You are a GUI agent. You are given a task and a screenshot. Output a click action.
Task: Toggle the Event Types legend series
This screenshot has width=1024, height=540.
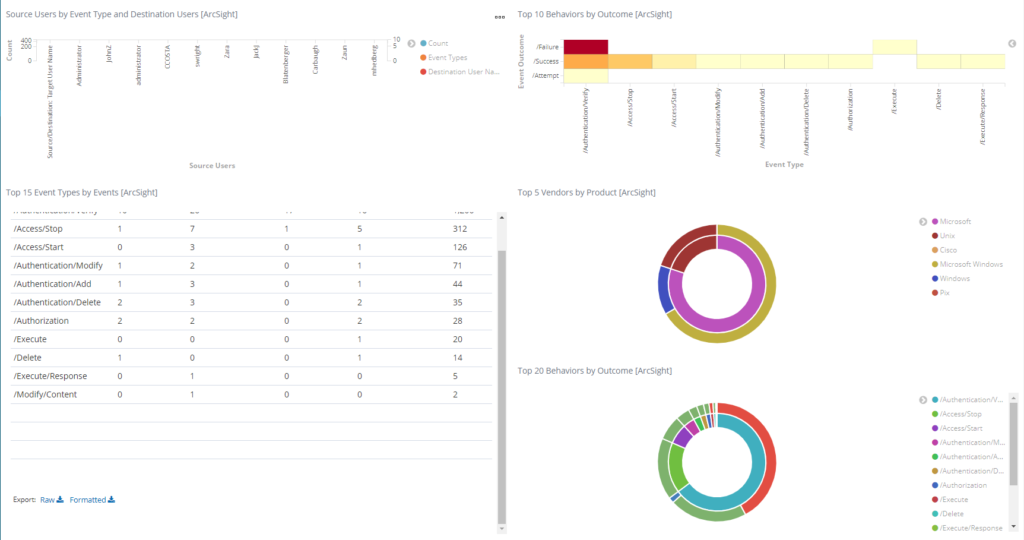[443, 57]
